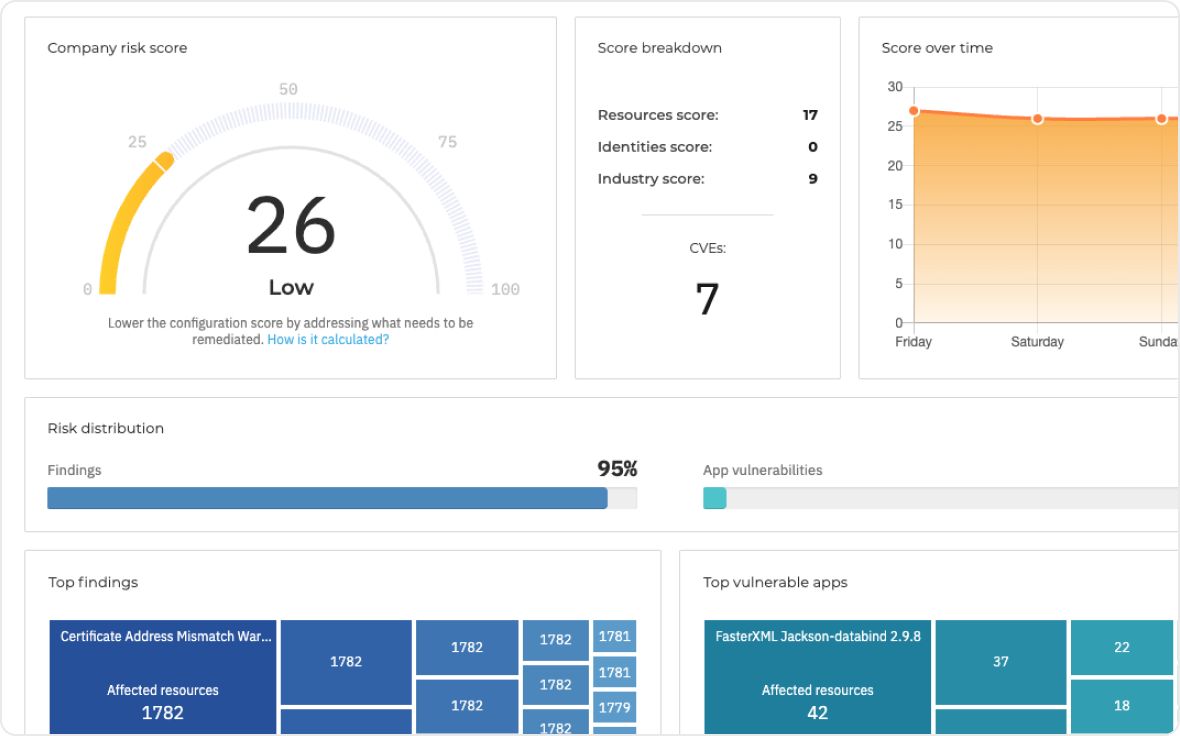1180x736 pixels.
Task: Select the Sunday data point
Action: 1161,118
